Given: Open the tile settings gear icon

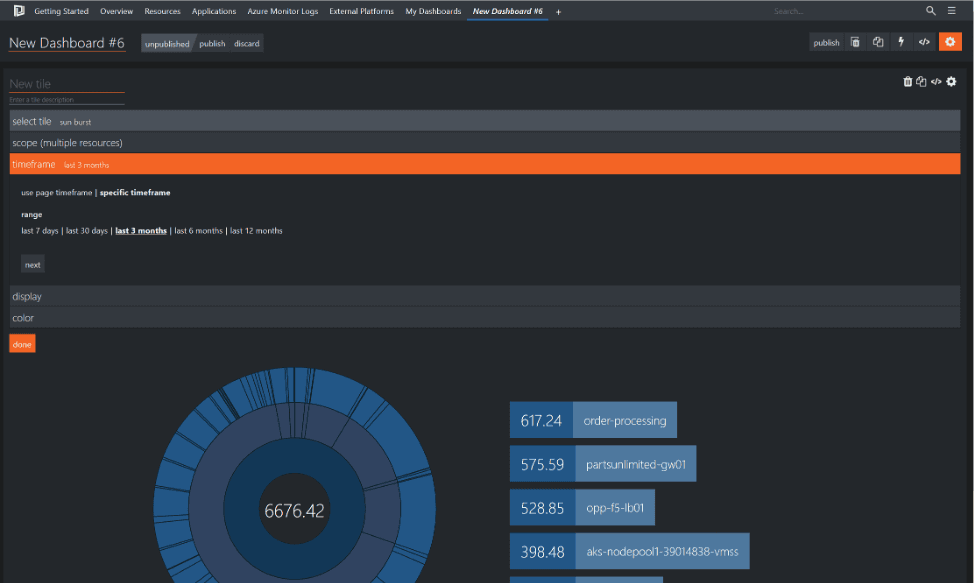Looking at the screenshot, I should [951, 81].
